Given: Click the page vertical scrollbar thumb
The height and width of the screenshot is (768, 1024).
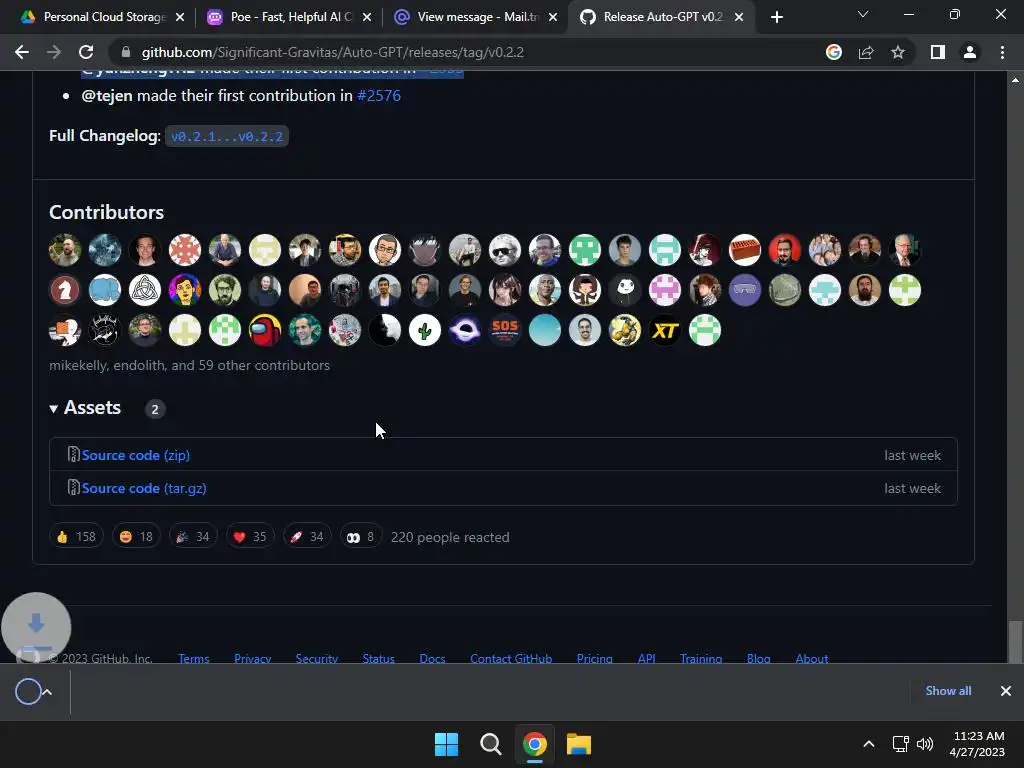Looking at the screenshot, I should [1015, 641].
